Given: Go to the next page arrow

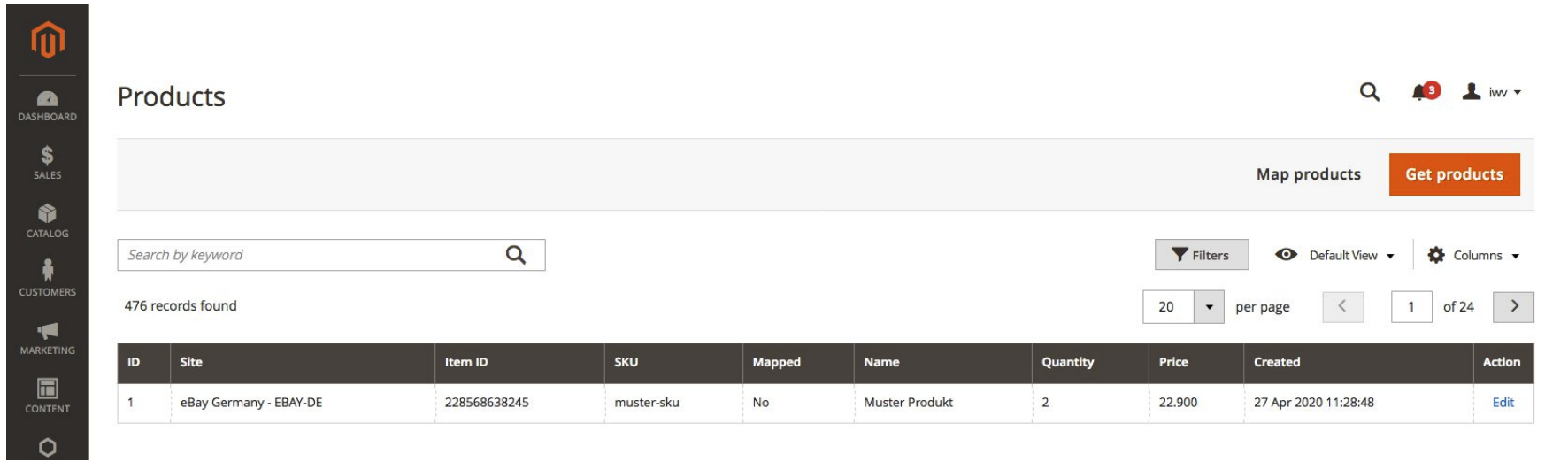Looking at the screenshot, I should tap(1513, 307).
